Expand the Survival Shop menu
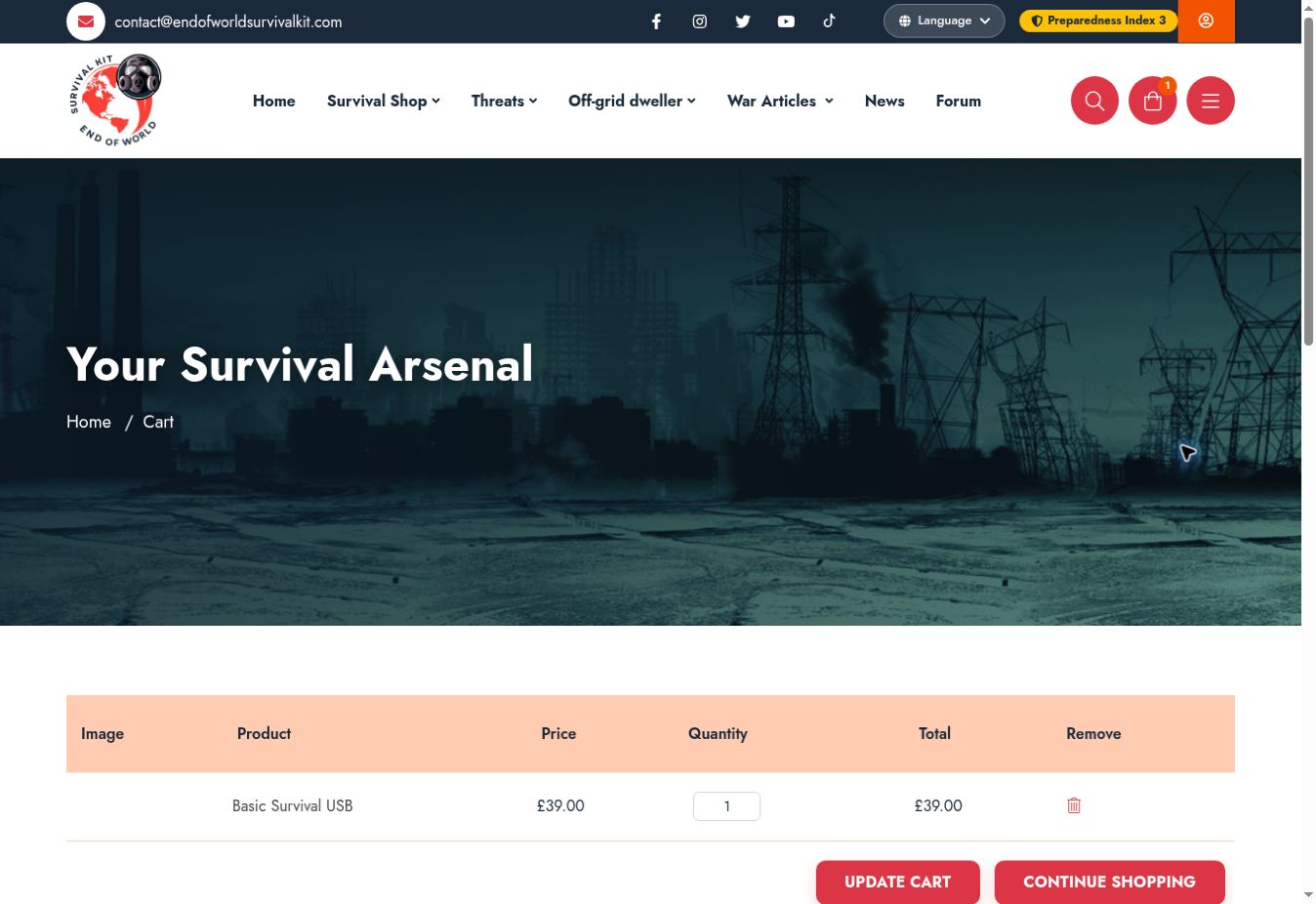This screenshot has width=1316, height=904. pyautogui.click(x=384, y=101)
